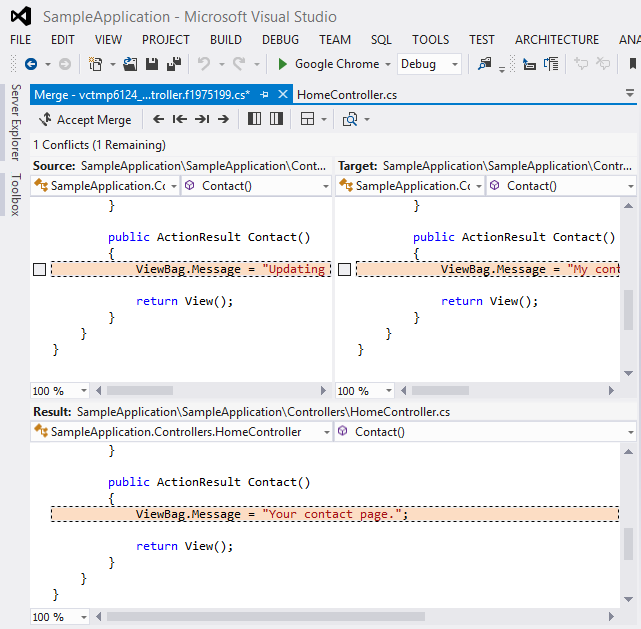Jump to last conflict icon
This screenshot has height=629, width=641.
(x=202, y=119)
